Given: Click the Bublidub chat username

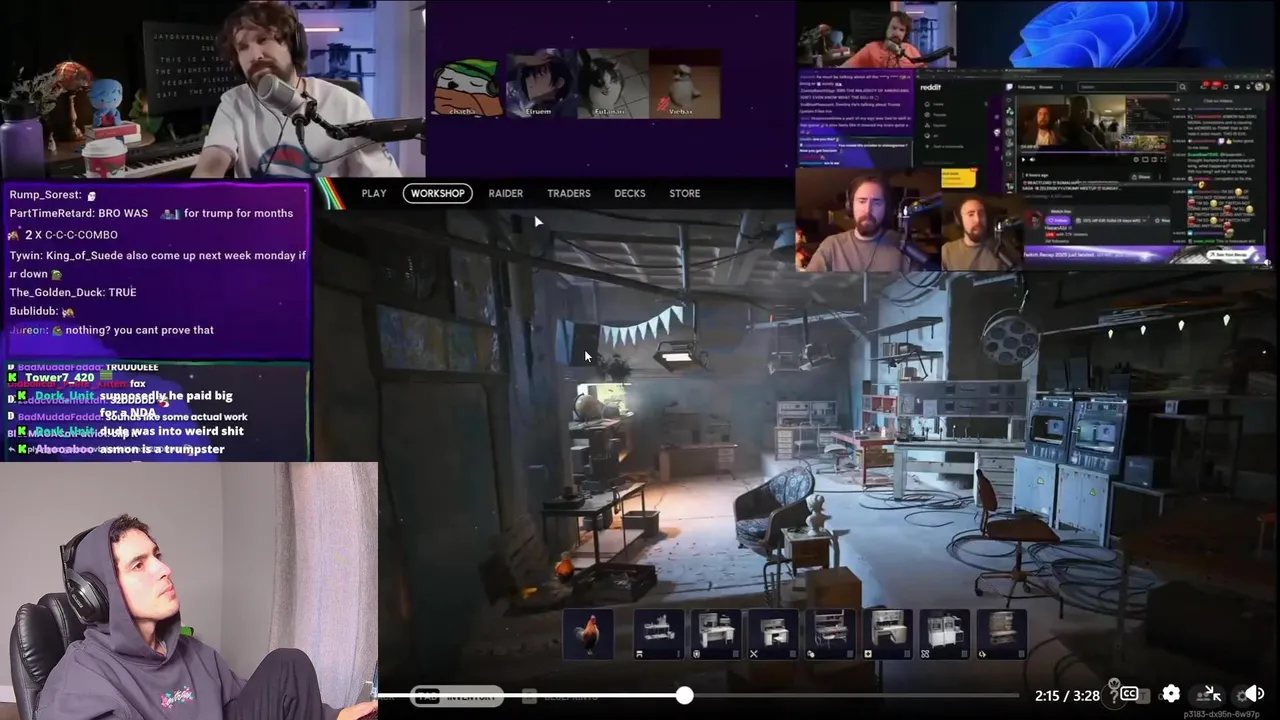Looking at the screenshot, I should 32,311.
